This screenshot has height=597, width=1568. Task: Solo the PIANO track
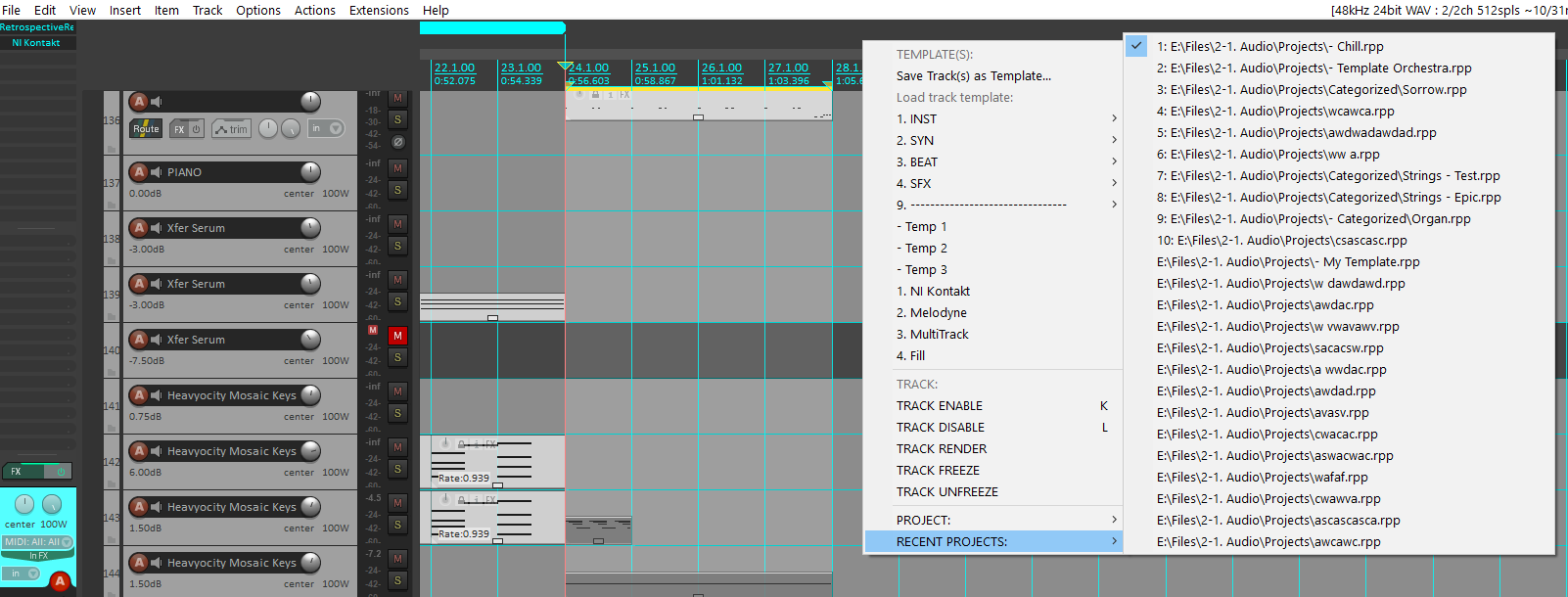pos(397,190)
